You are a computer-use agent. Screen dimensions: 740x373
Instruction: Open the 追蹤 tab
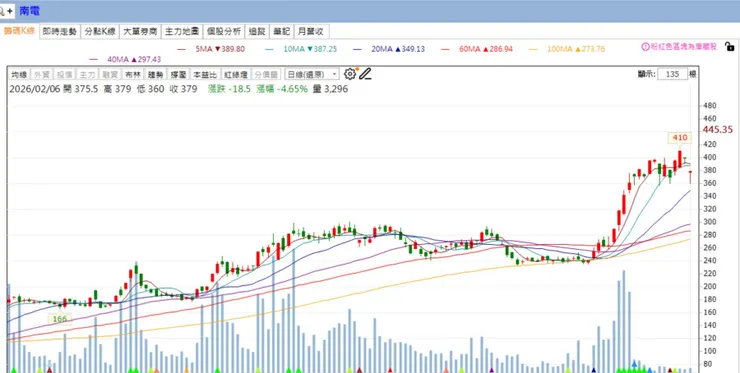(x=257, y=32)
